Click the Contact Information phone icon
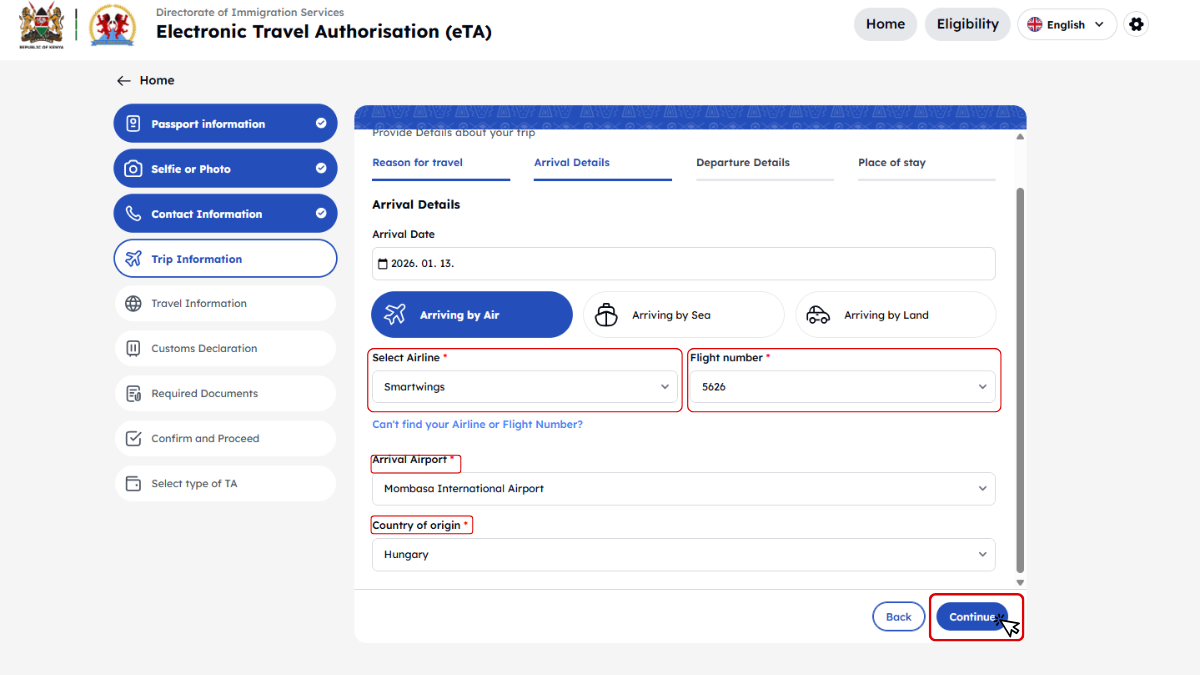Viewport: 1200px width, 675px height. 133,214
